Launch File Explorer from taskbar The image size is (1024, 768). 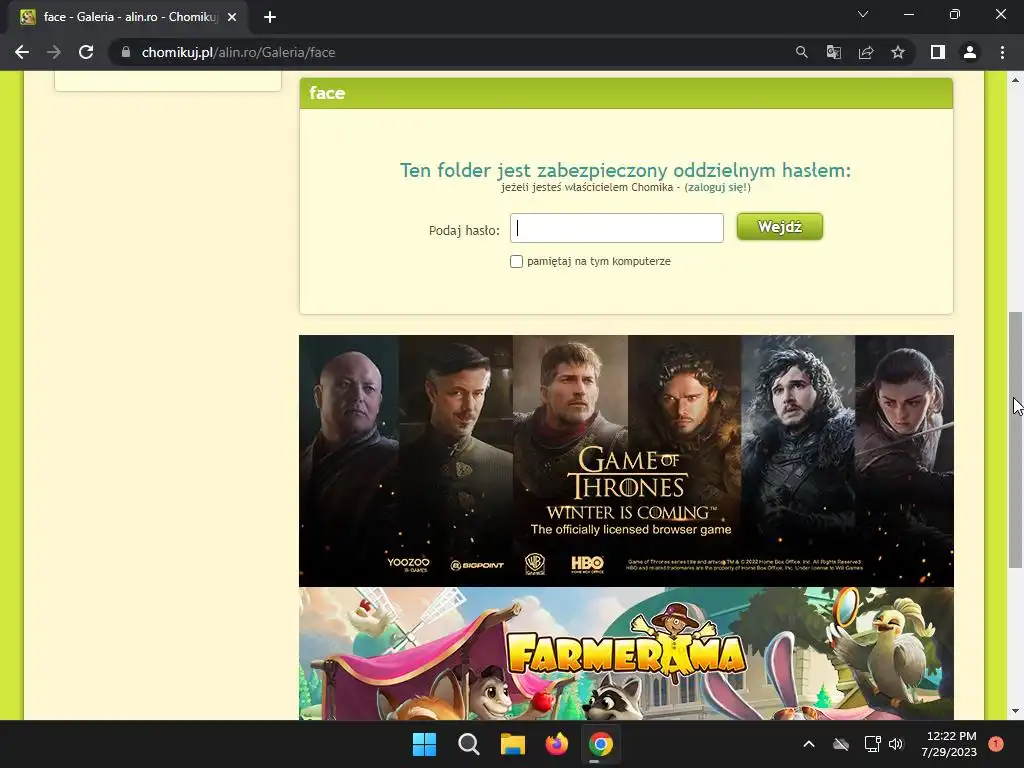click(x=513, y=744)
